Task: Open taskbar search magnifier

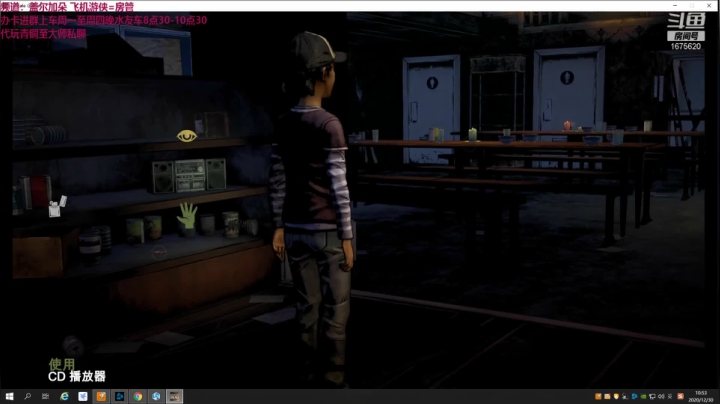Action: pos(28,396)
